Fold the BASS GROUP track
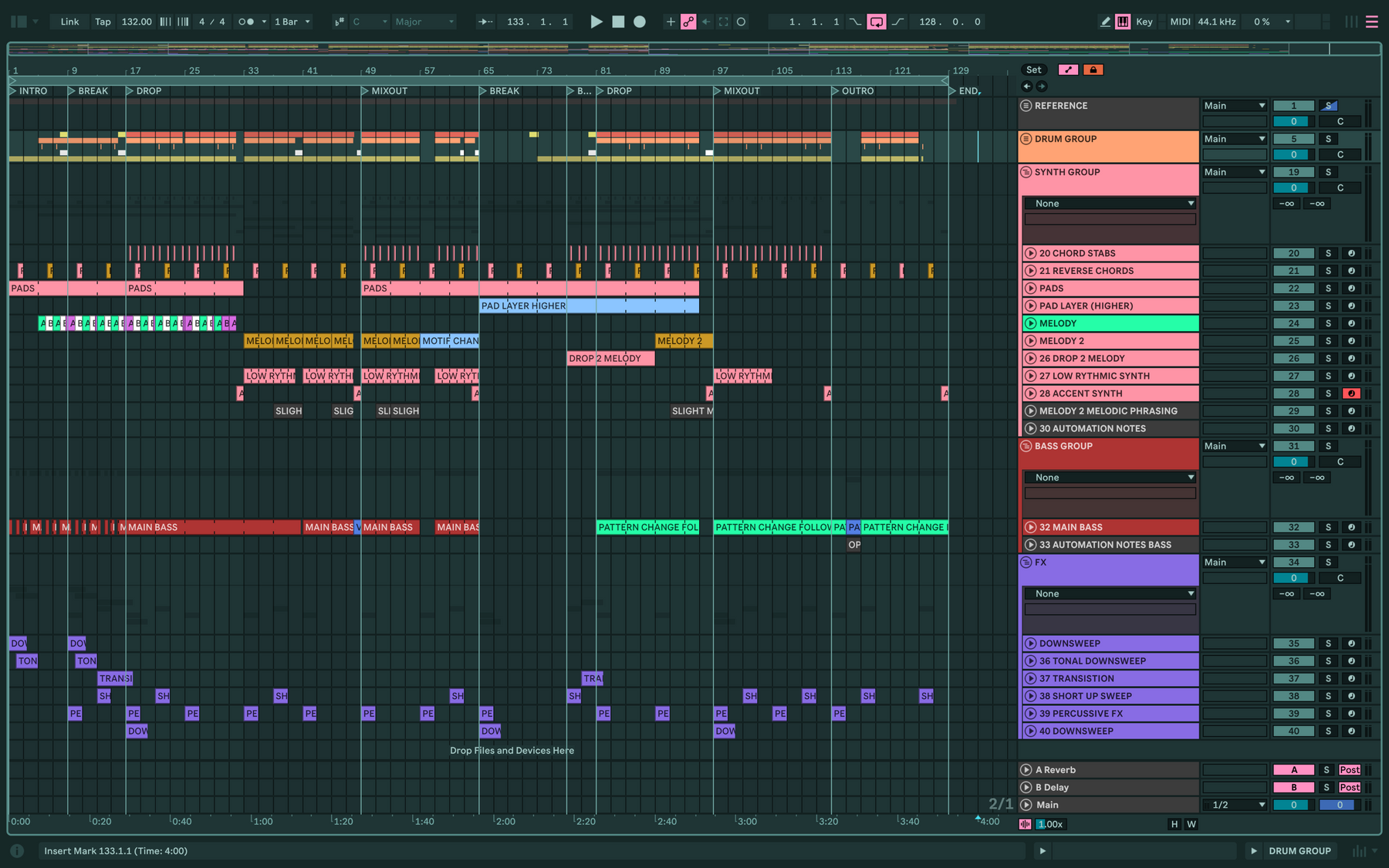 [x=1026, y=446]
